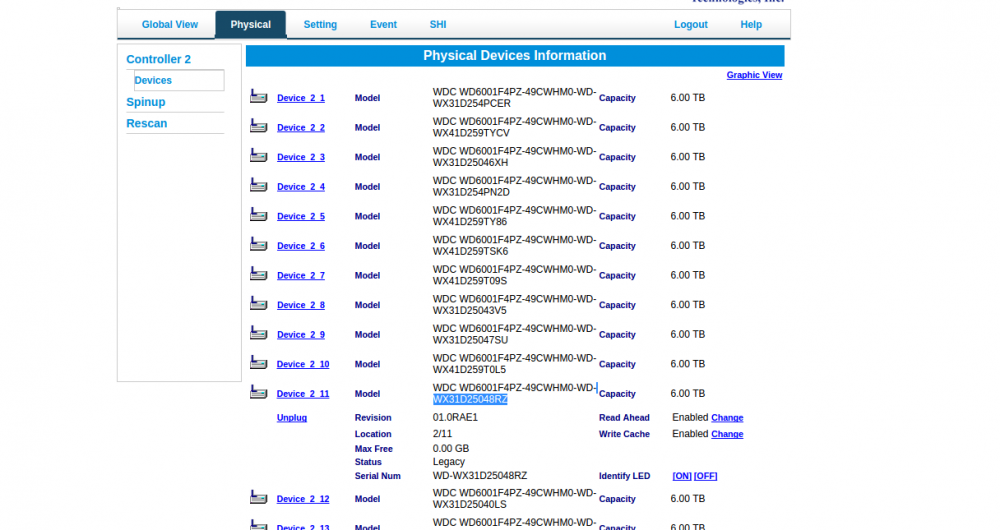Image resolution: width=1000 pixels, height=530 pixels.
Task: Click Unplug for Device_2_11
Action: pos(291,418)
